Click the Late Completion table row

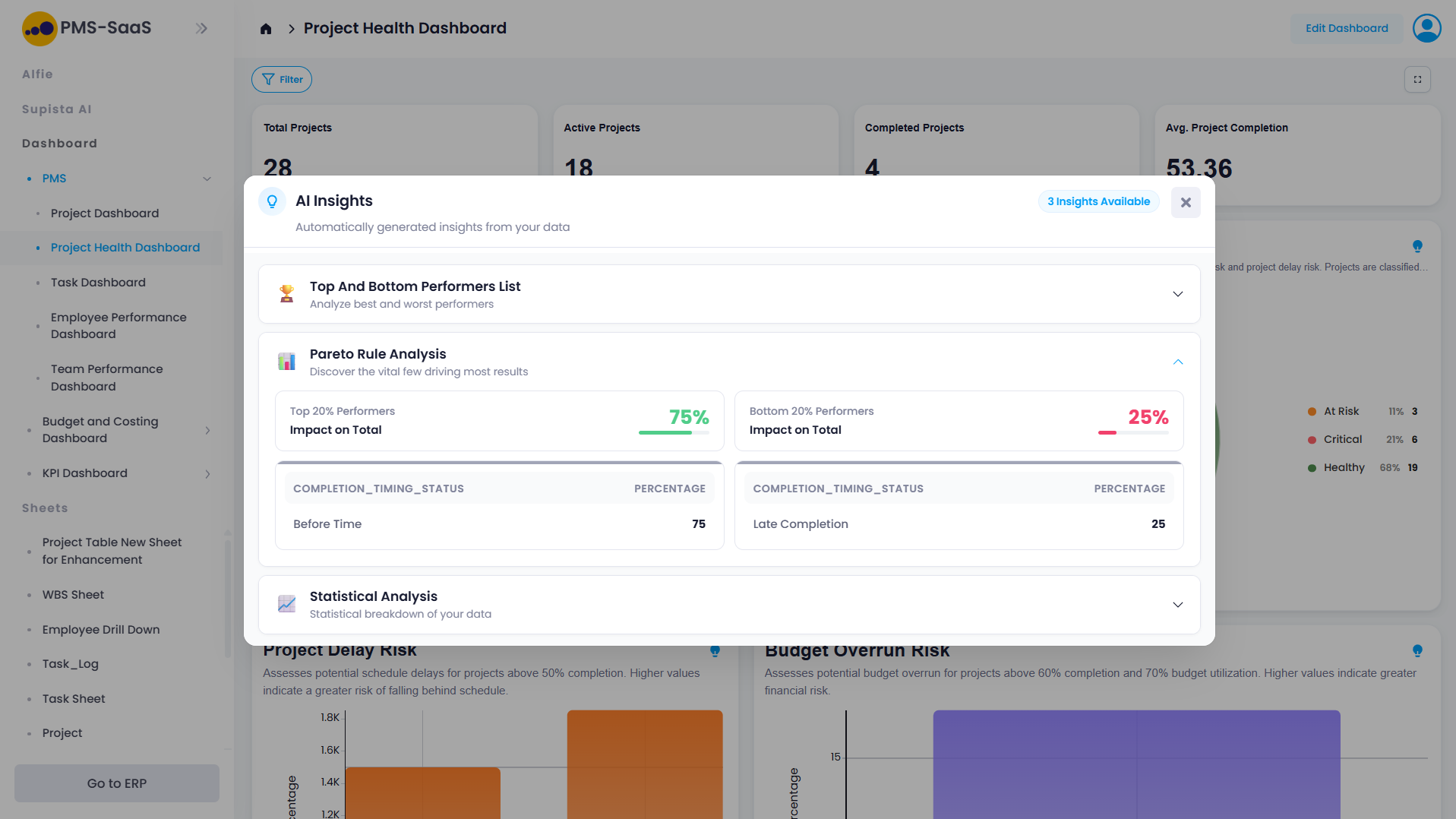pos(959,524)
